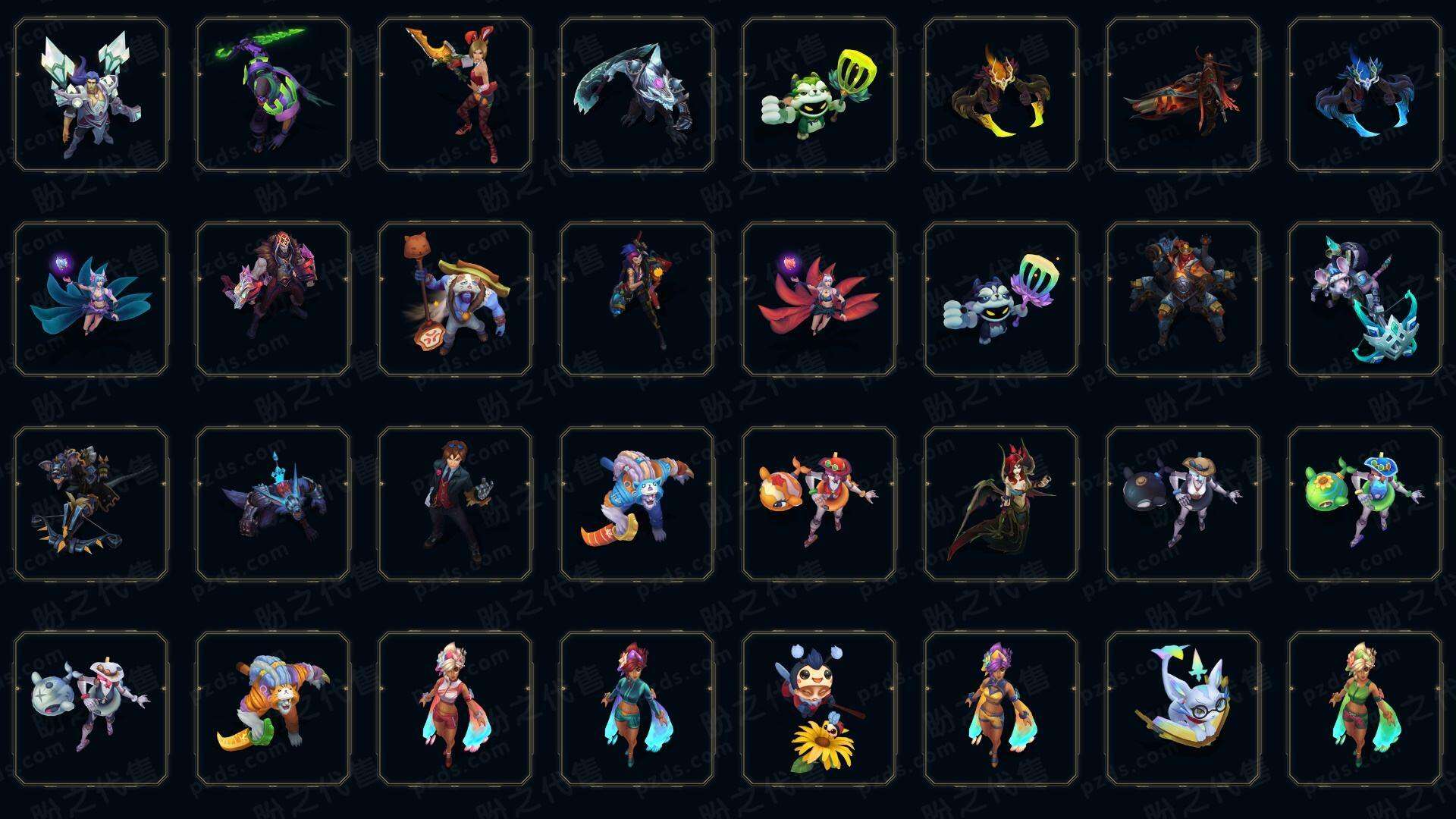The width and height of the screenshot is (1456, 819).
Task: Pick the girl with orange goldfish companion
Action: (819, 504)
